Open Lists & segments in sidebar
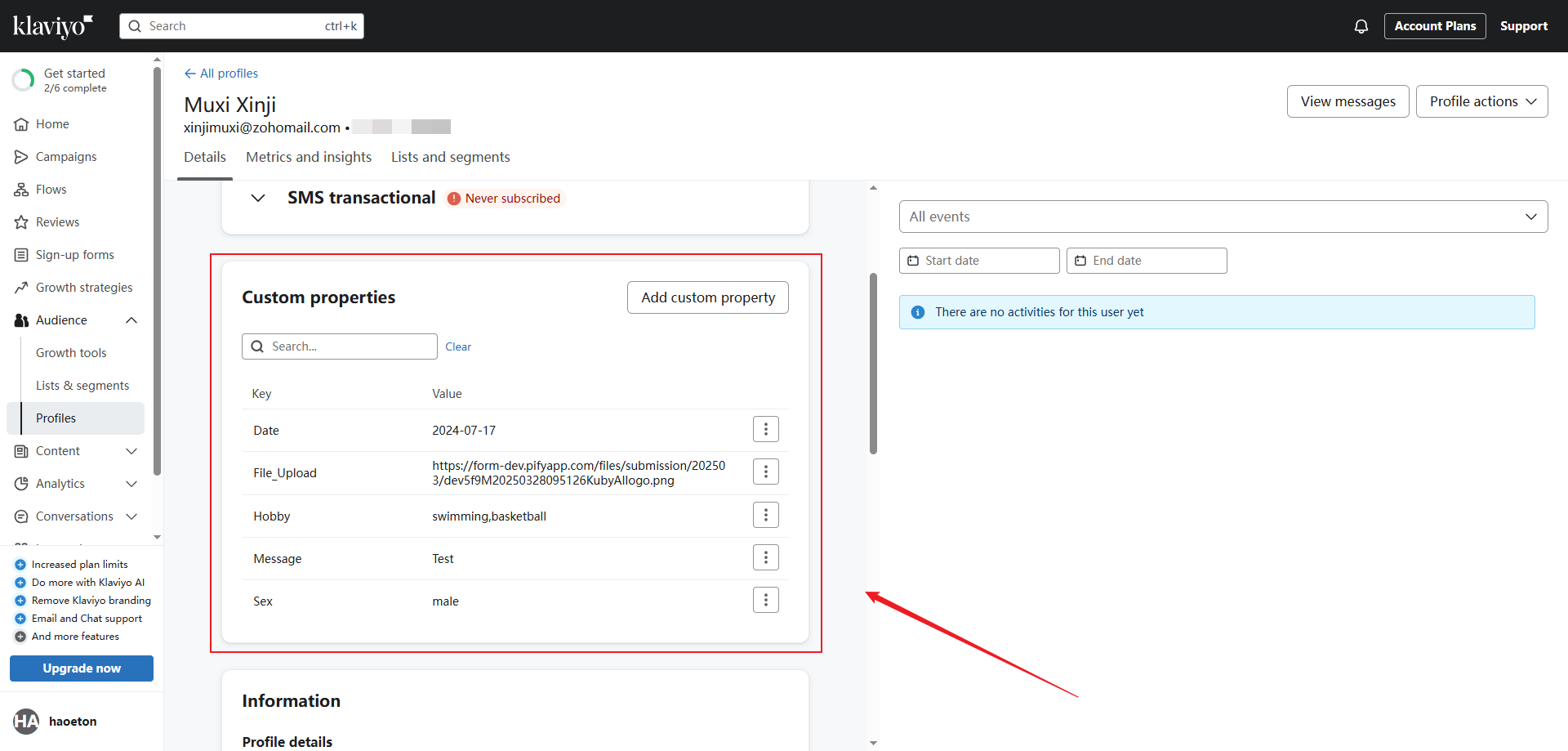 pos(82,386)
